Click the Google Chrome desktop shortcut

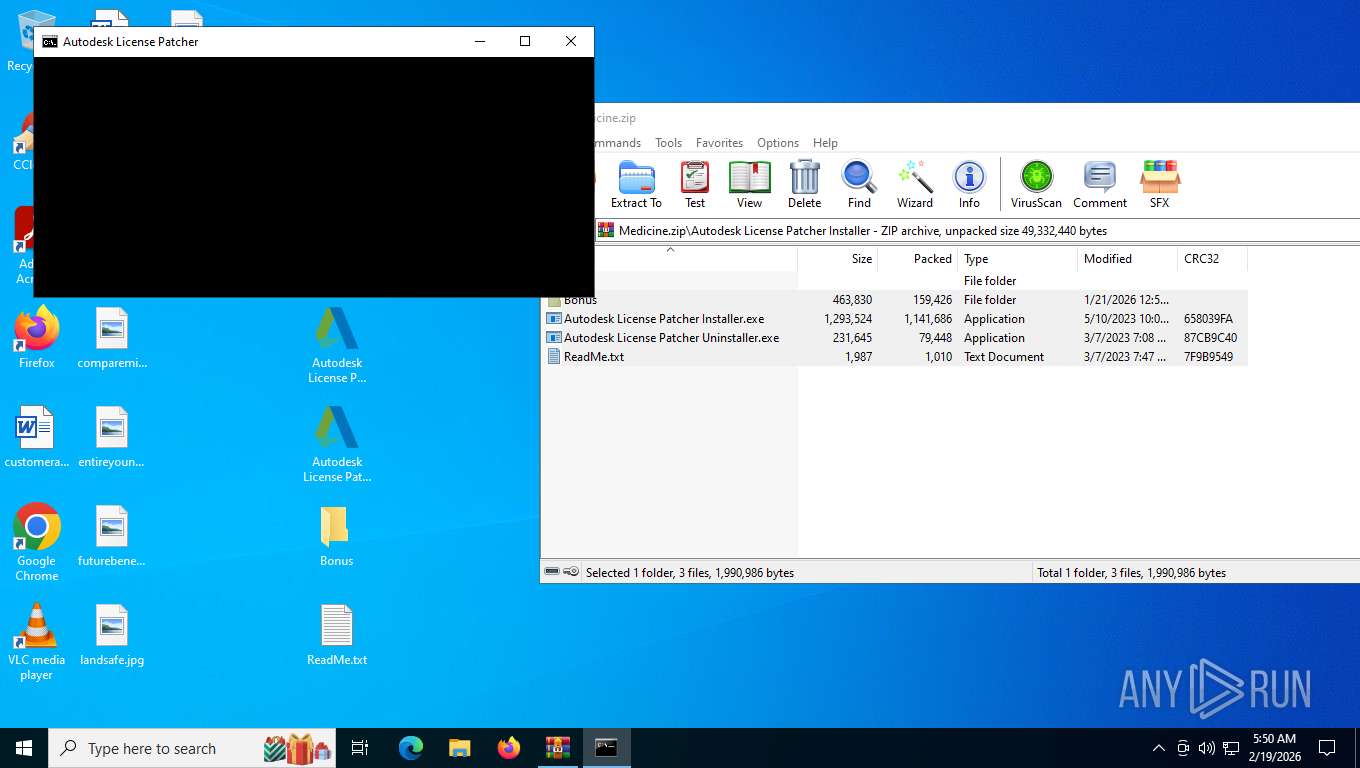click(x=37, y=542)
